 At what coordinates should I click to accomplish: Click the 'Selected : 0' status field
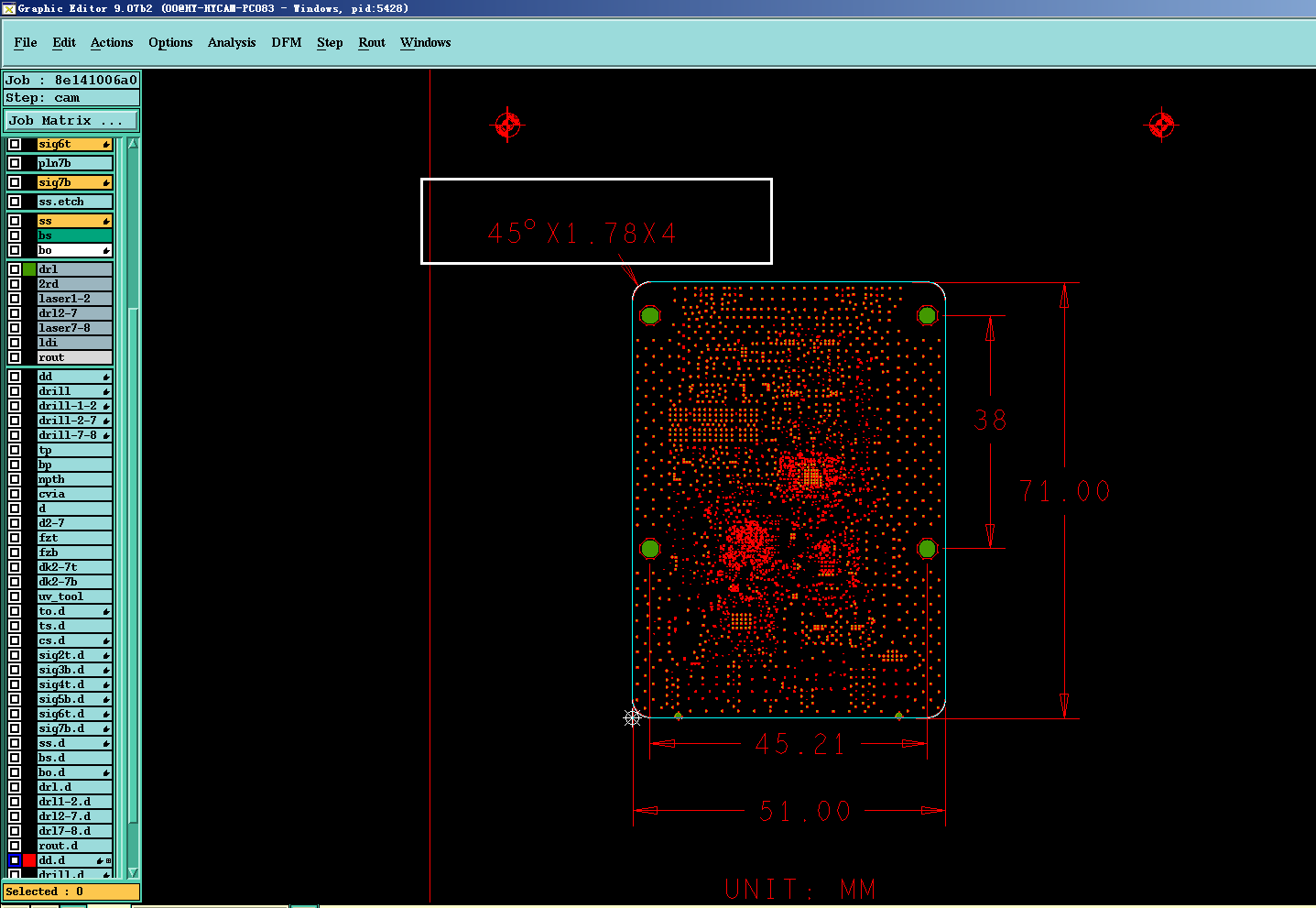(x=71, y=892)
